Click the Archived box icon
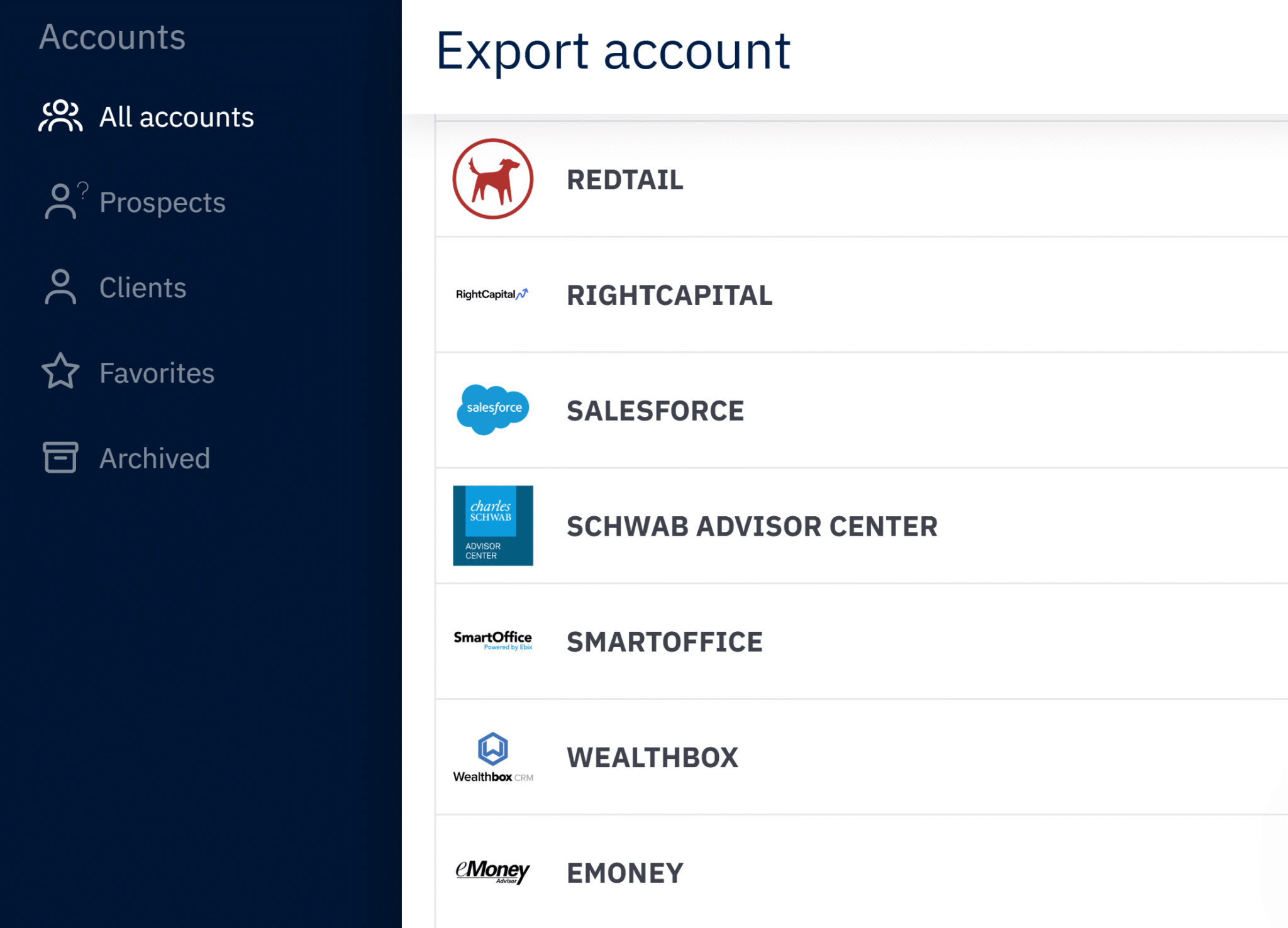Image resolution: width=1288 pixels, height=928 pixels. tap(60, 457)
